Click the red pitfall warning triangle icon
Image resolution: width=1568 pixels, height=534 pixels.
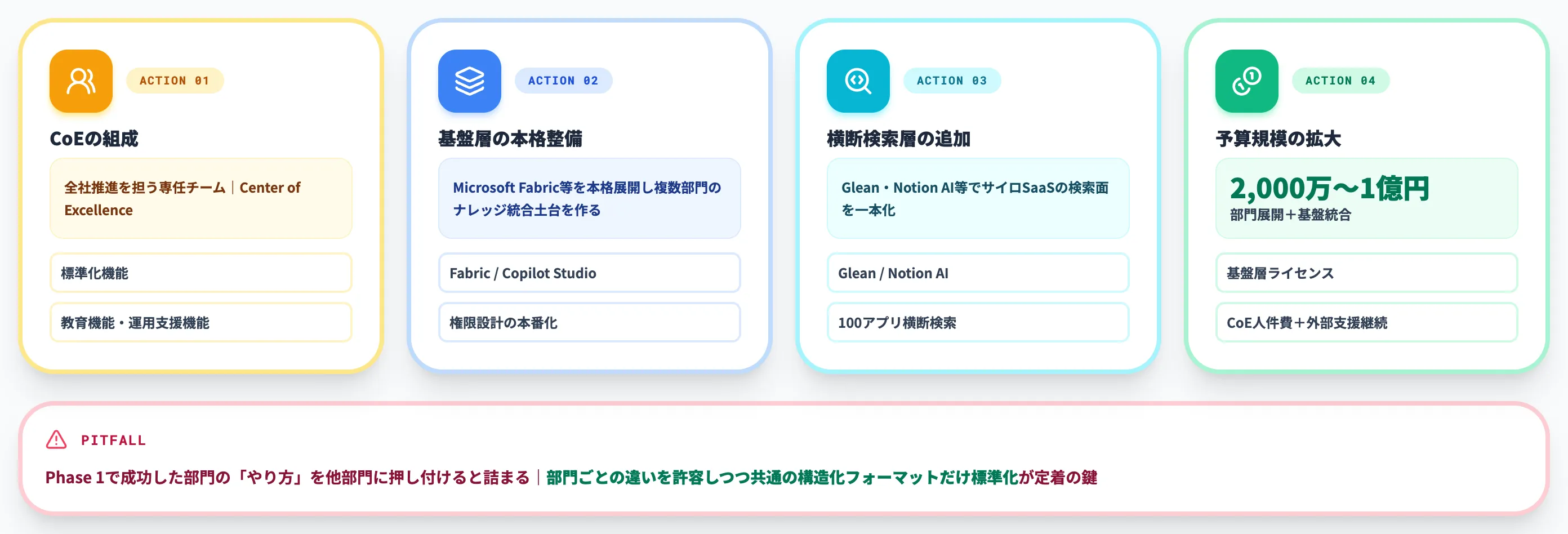click(x=57, y=439)
